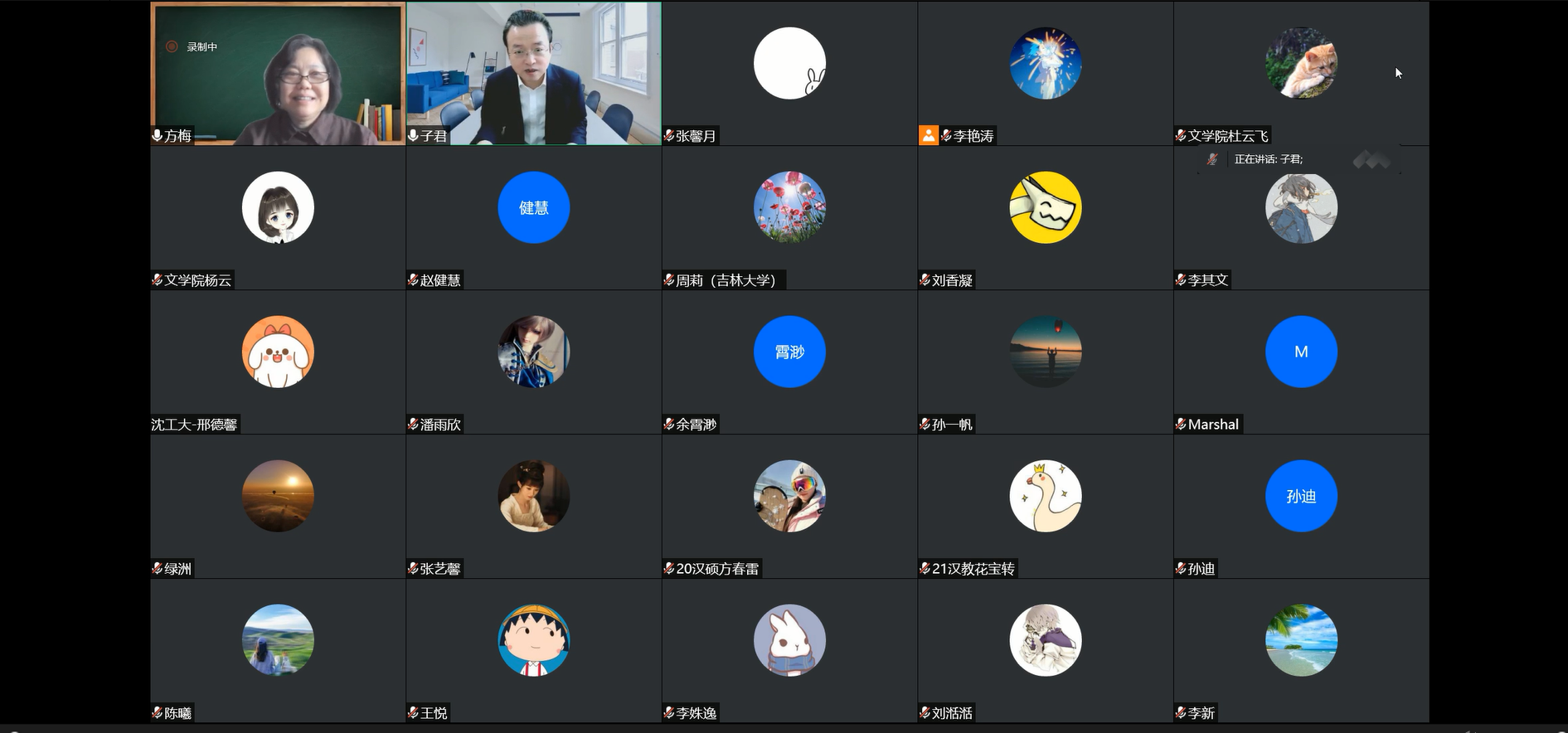Click the muted mic icon beside Marshal

1181,424
